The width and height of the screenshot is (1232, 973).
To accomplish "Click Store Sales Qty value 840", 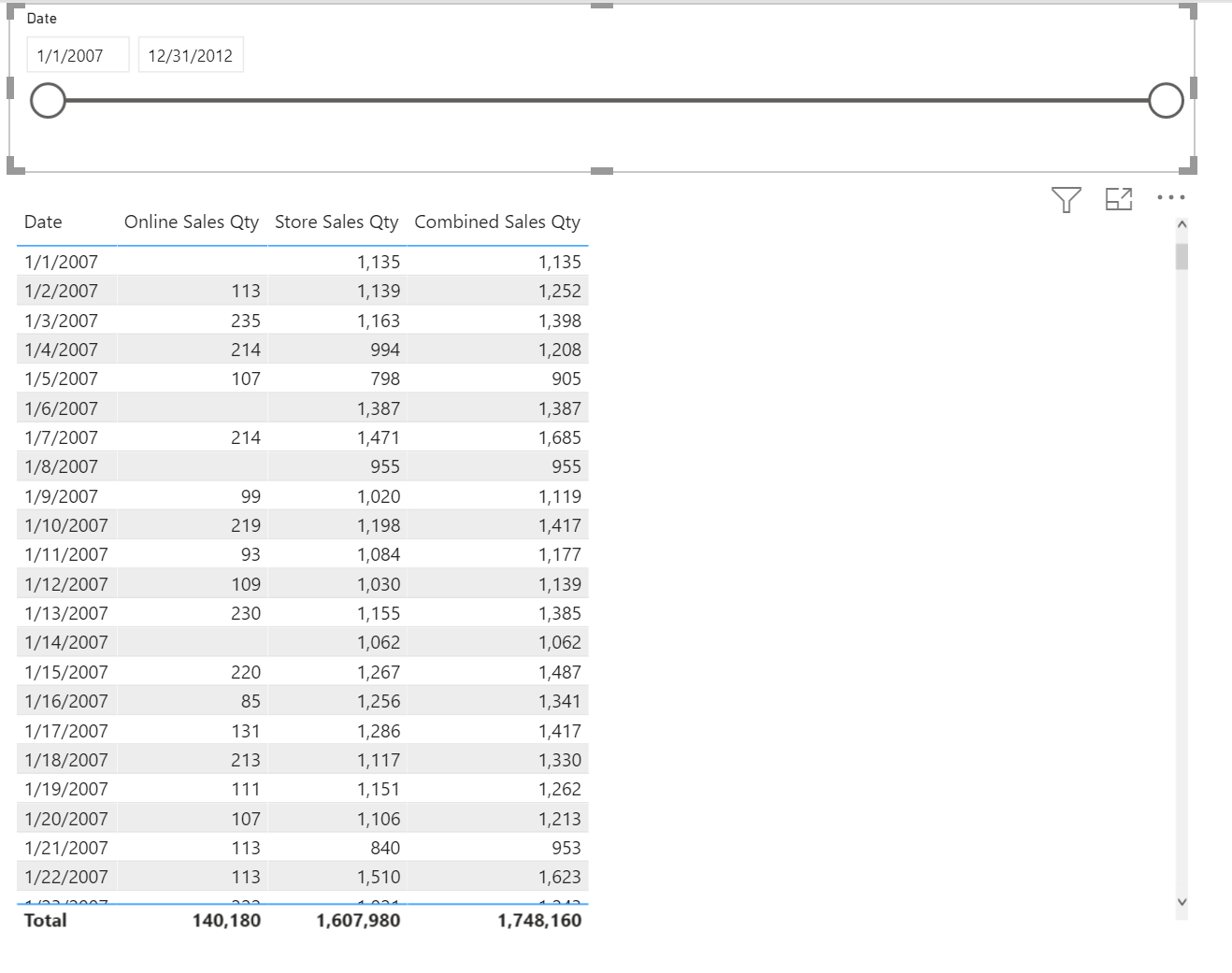I will pyautogui.click(x=385, y=848).
